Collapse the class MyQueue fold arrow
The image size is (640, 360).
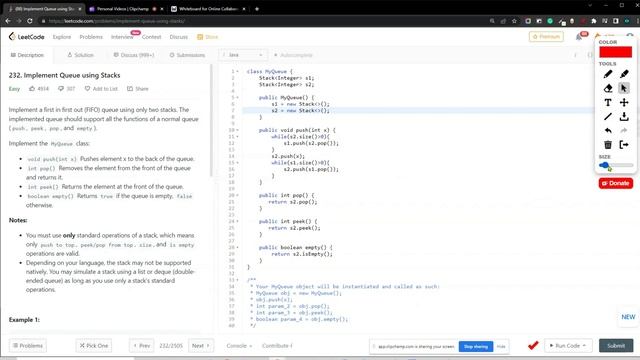pyautogui.click(x=238, y=71)
